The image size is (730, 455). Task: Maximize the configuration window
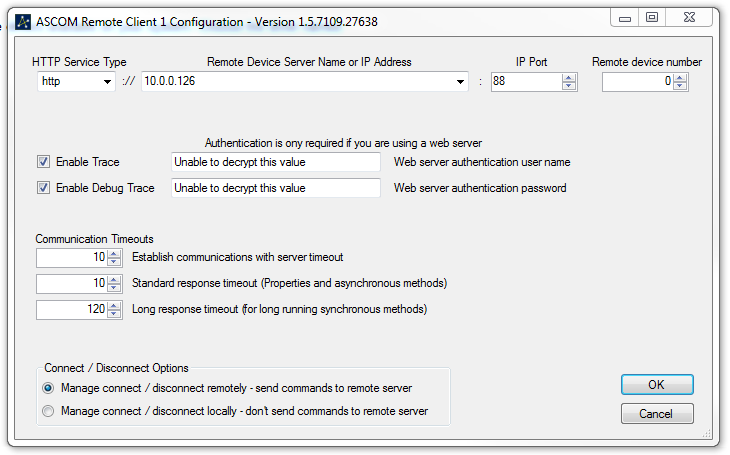coord(652,18)
